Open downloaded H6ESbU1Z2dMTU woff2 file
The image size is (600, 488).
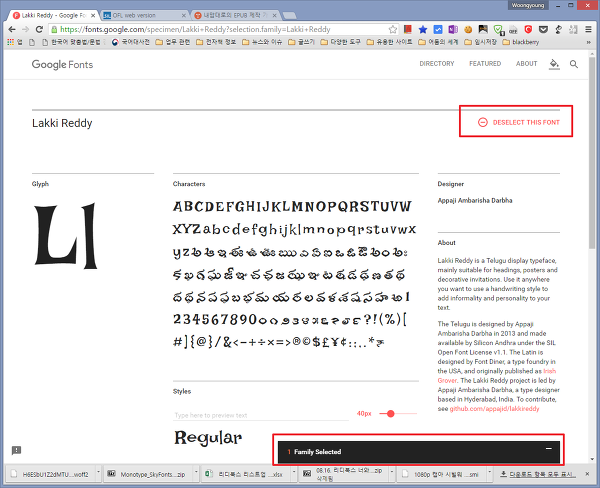[50, 474]
